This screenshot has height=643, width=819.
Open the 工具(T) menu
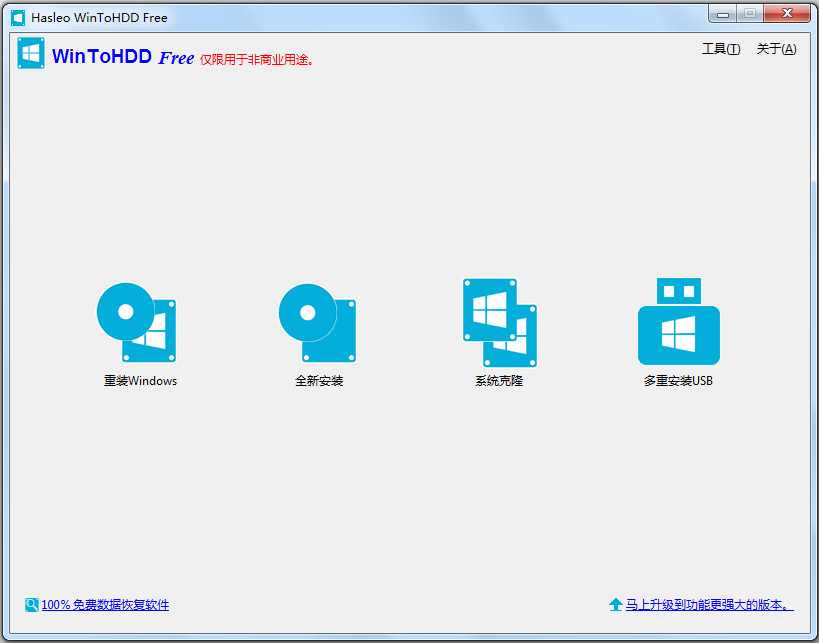click(x=721, y=49)
